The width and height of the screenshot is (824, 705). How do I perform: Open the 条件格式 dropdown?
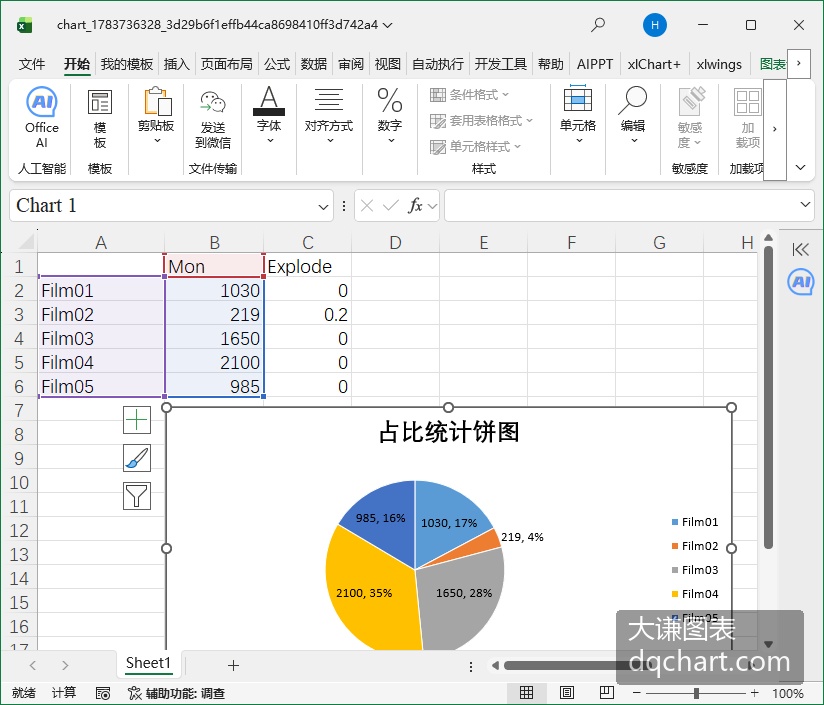click(470, 95)
